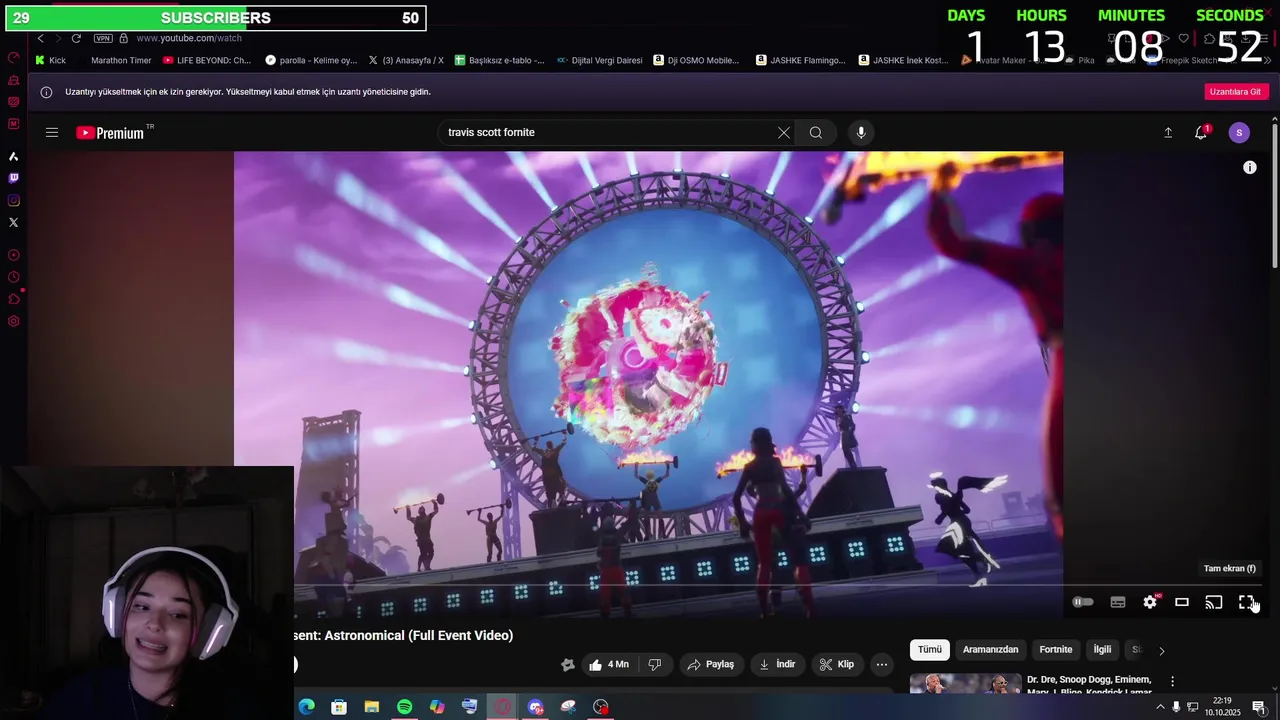Open the Dji OSMO Mobile bookmark
Screen dimensions: 1280x720
[x=697, y=60]
